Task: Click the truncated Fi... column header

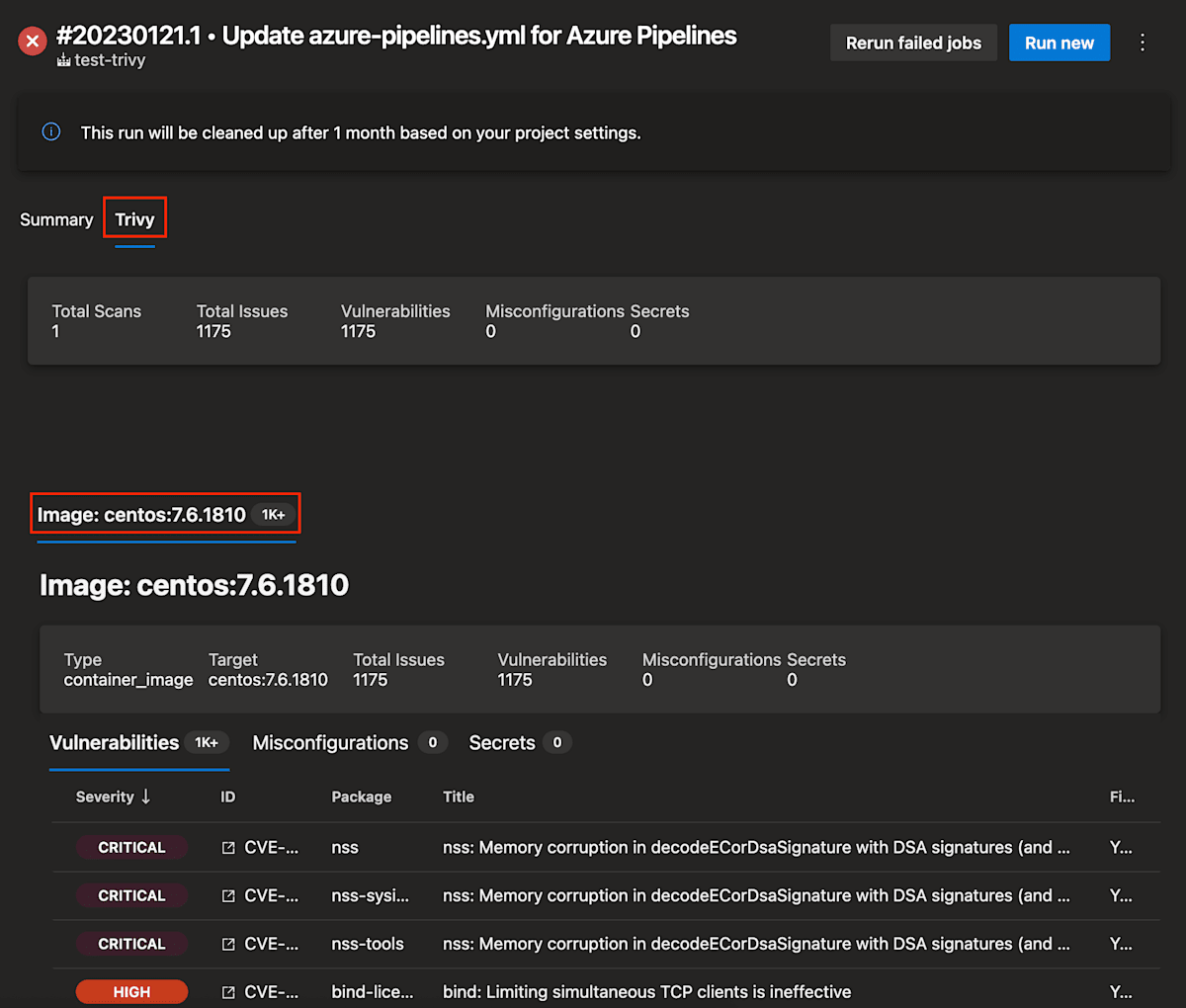Action: pos(1122,797)
